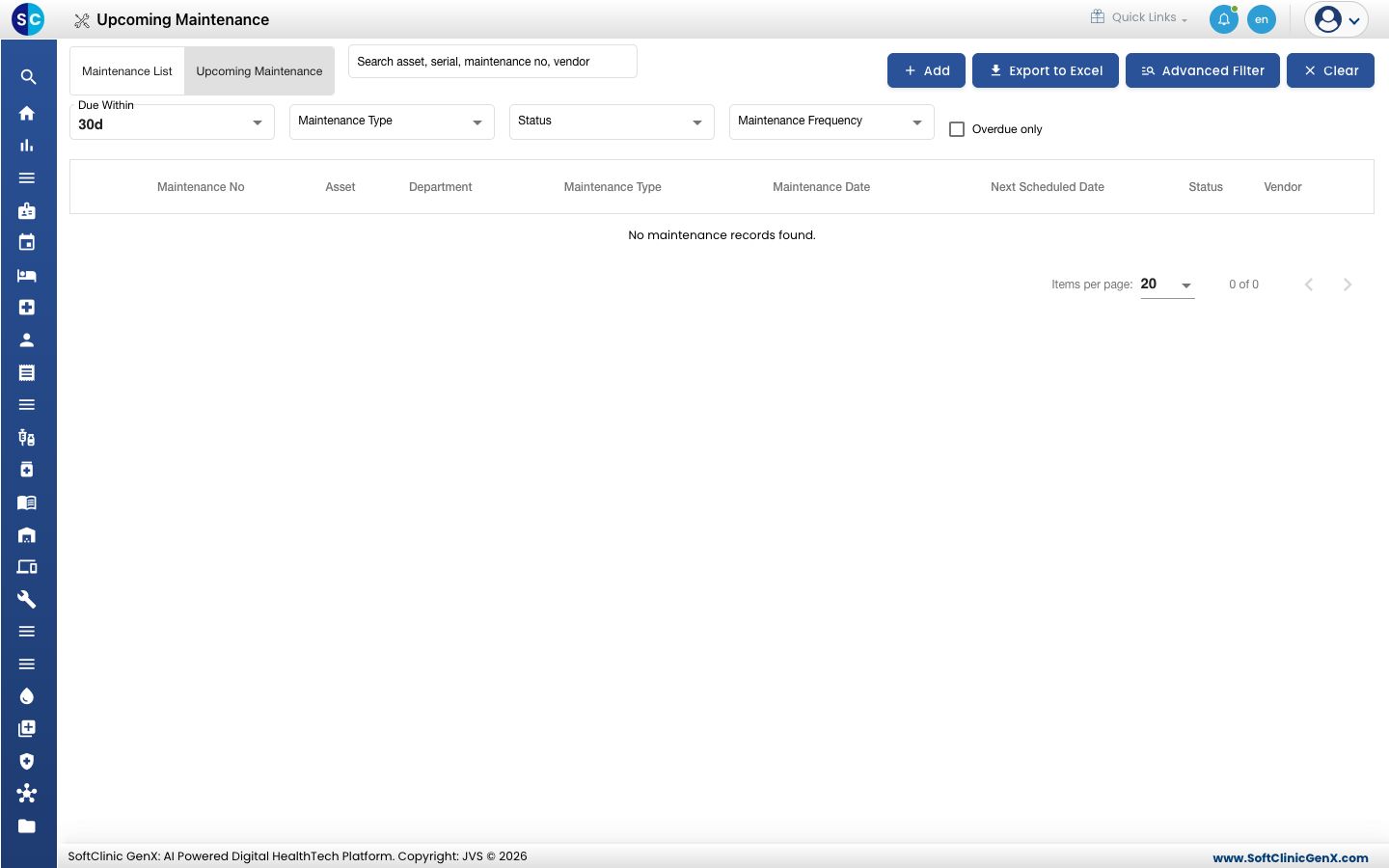This screenshot has width=1389, height=868.
Task: Open the receipt icon in the sidebar
Action: (x=27, y=372)
